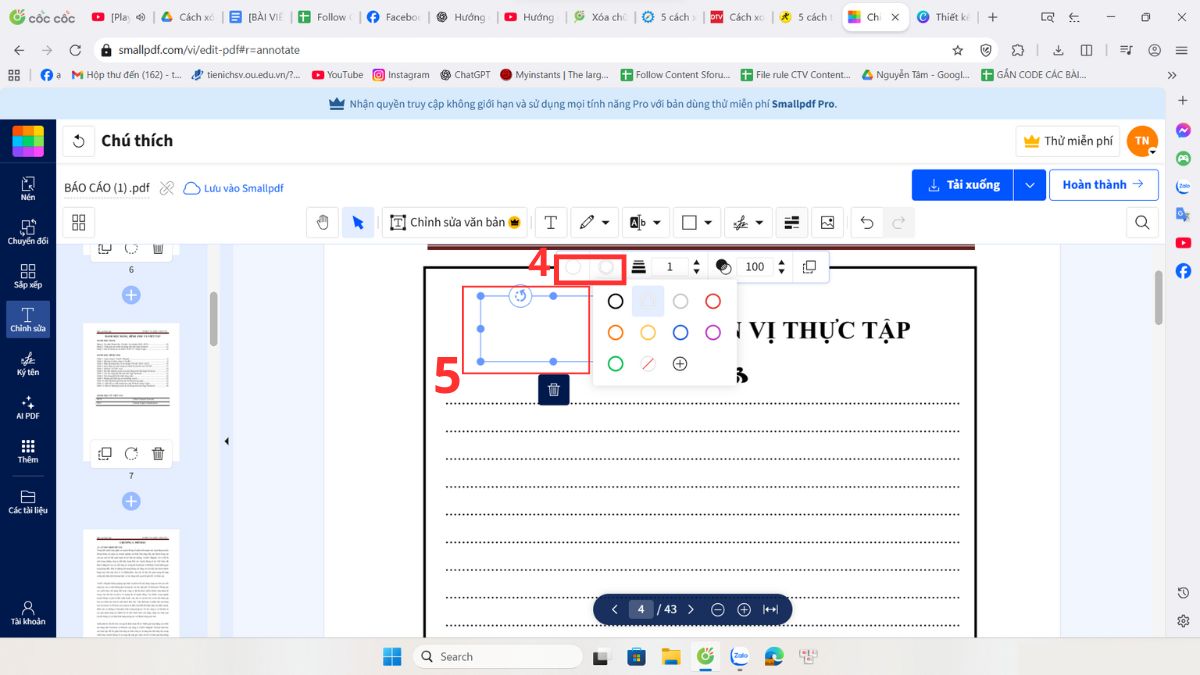Click the Smallpdf colorful logo
The image size is (1200, 675).
[28, 141]
